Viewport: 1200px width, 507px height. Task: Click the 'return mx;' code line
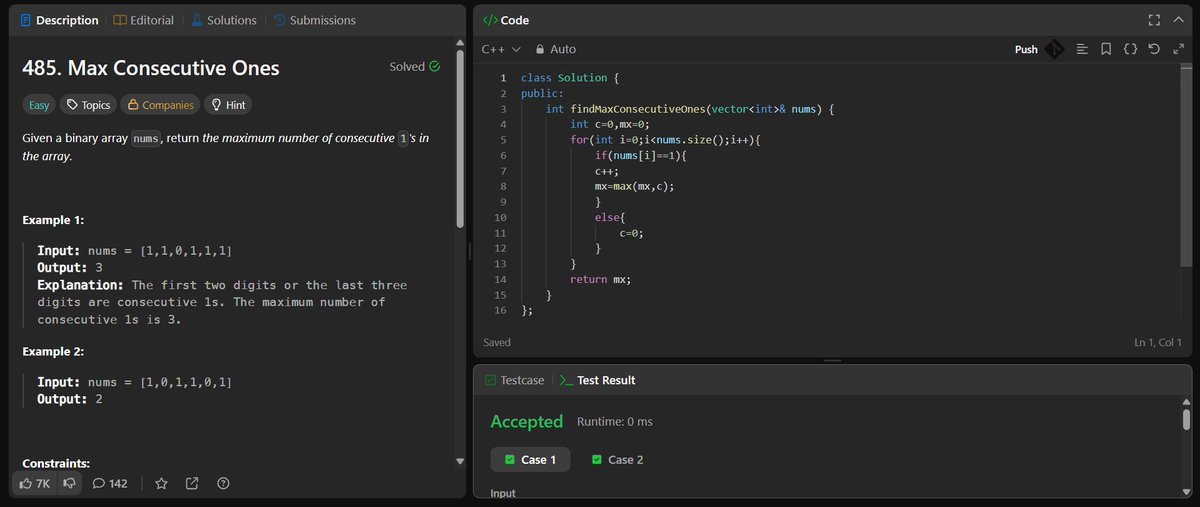(600, 279)
